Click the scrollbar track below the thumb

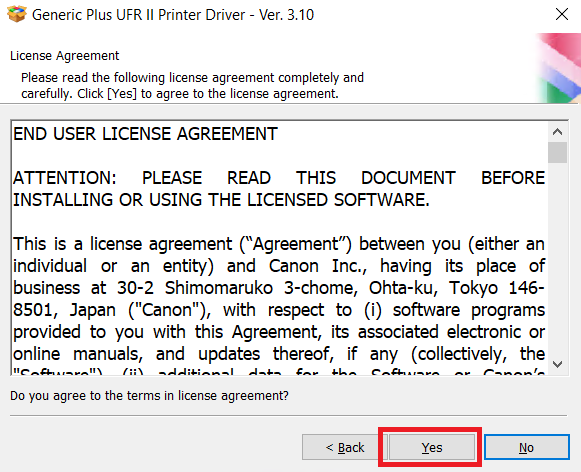pyautogui.click(x=557, y=259)
